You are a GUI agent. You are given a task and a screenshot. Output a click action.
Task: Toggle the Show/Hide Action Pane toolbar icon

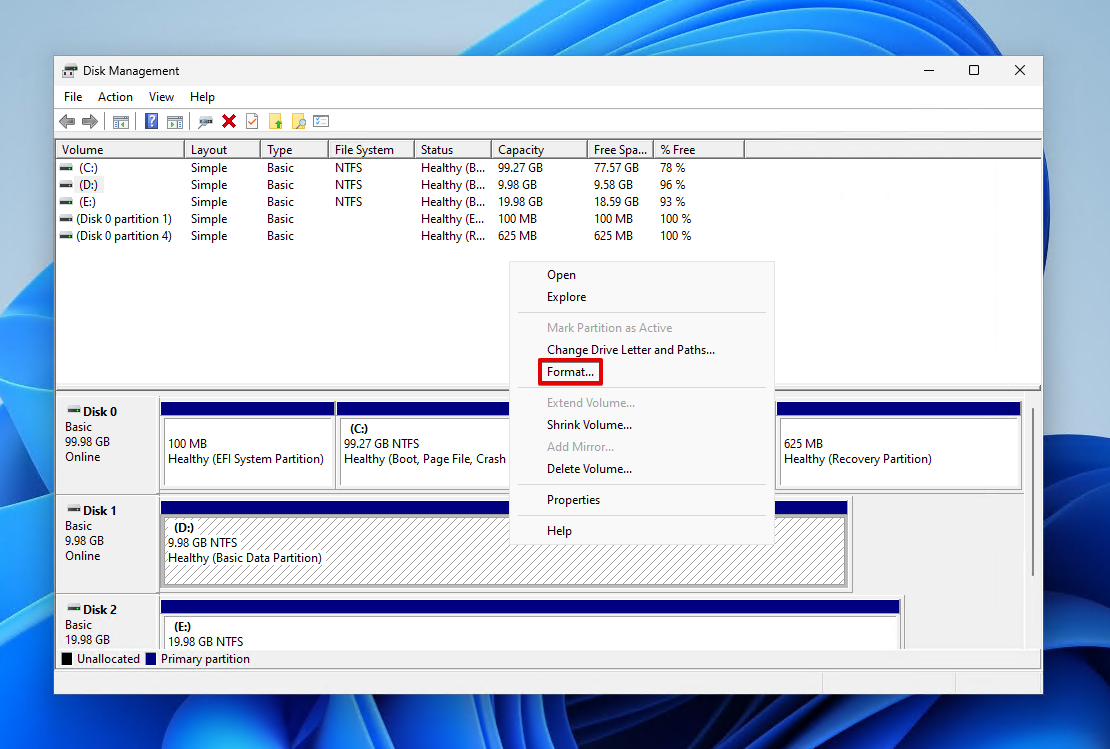tap(176, 120)
